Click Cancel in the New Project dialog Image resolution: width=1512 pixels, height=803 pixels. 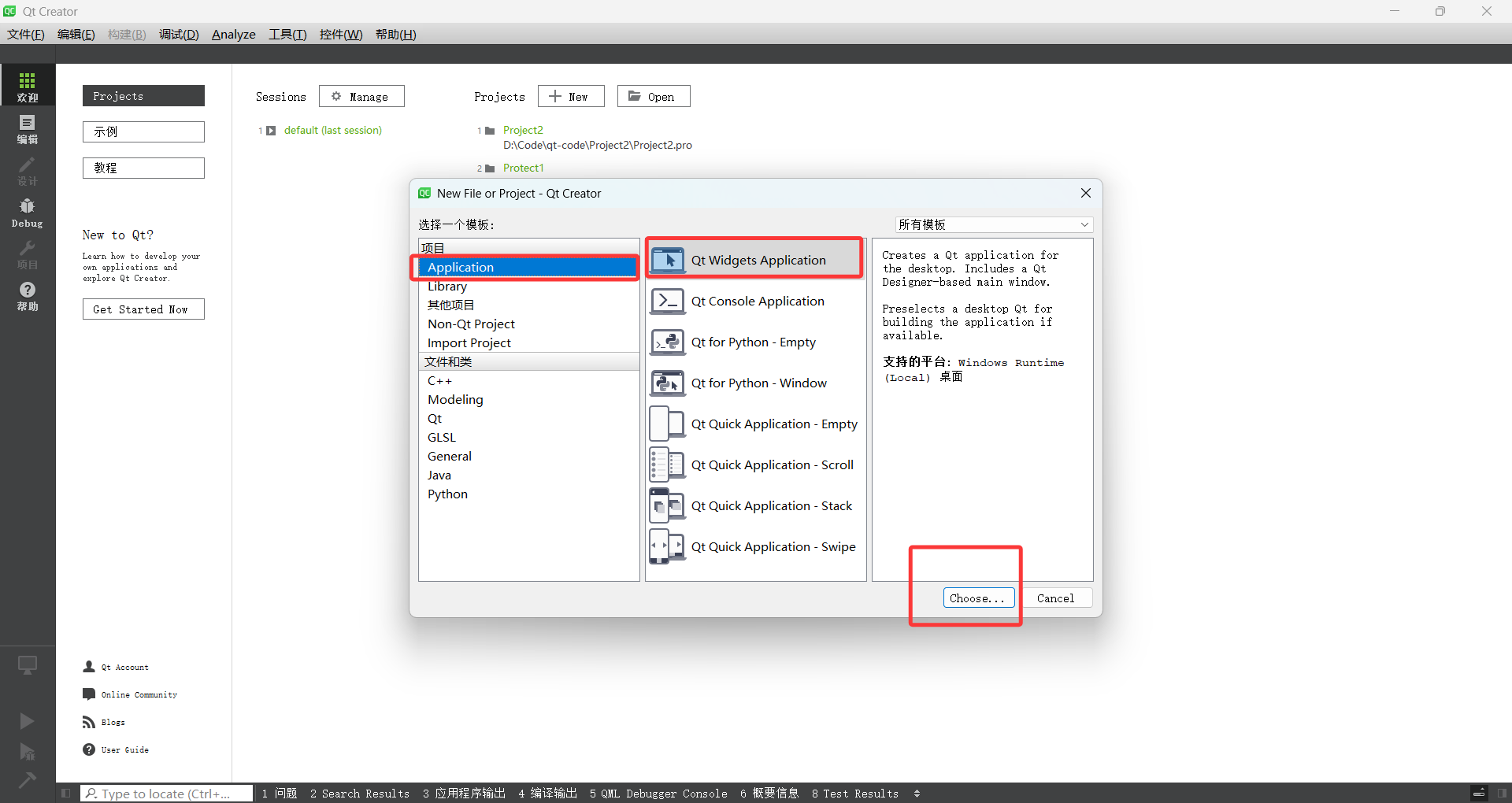point(1056,598)
